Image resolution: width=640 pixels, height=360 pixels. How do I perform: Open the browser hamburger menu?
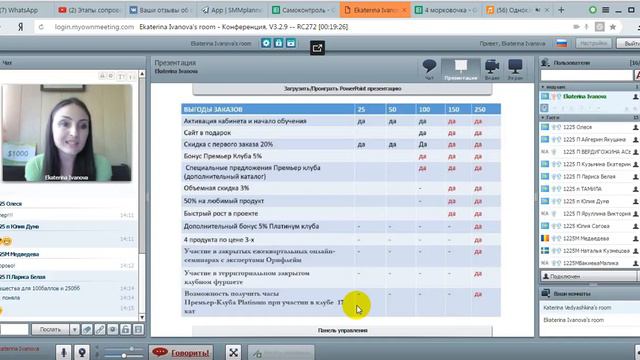pyautogui.click(x=606, y=10)
